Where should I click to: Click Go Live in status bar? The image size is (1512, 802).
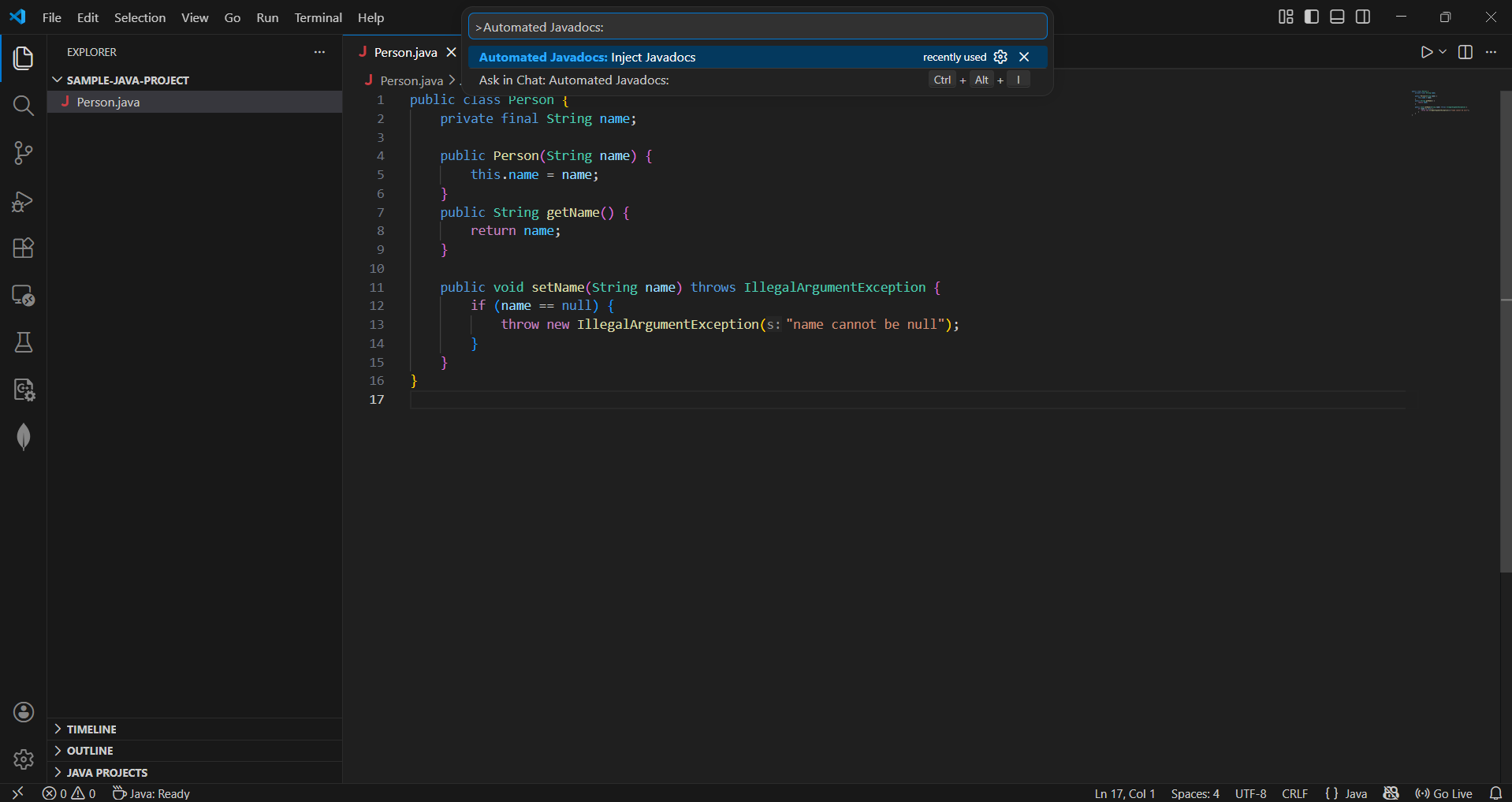pyautogui.click(x=1444, y=793)
